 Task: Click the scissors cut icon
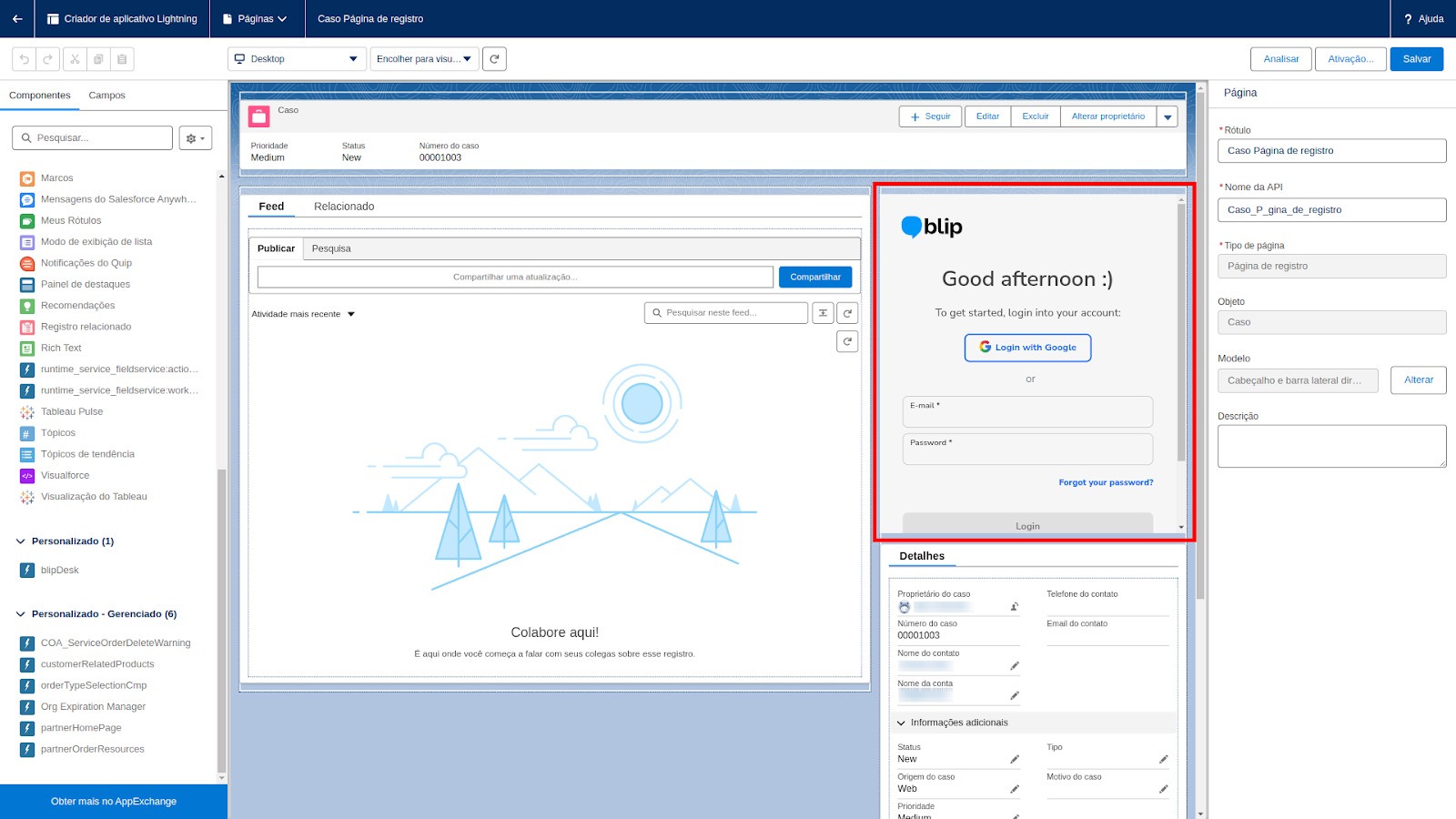tap(75, 59)
